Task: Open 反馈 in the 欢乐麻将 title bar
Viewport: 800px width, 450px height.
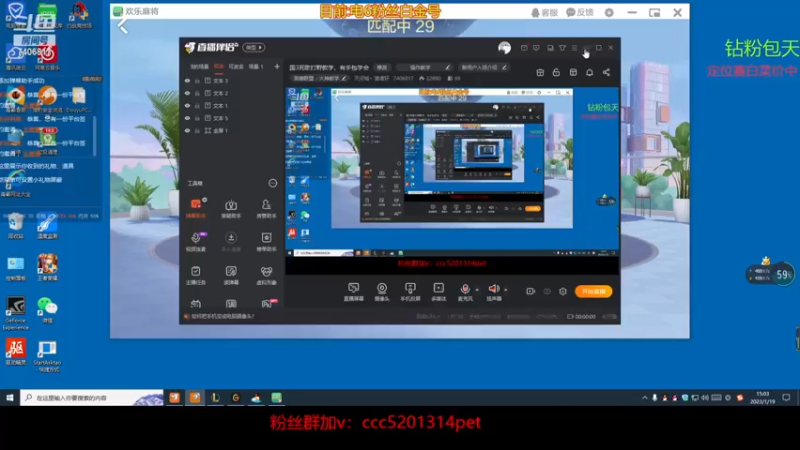Action: [580, 12]
